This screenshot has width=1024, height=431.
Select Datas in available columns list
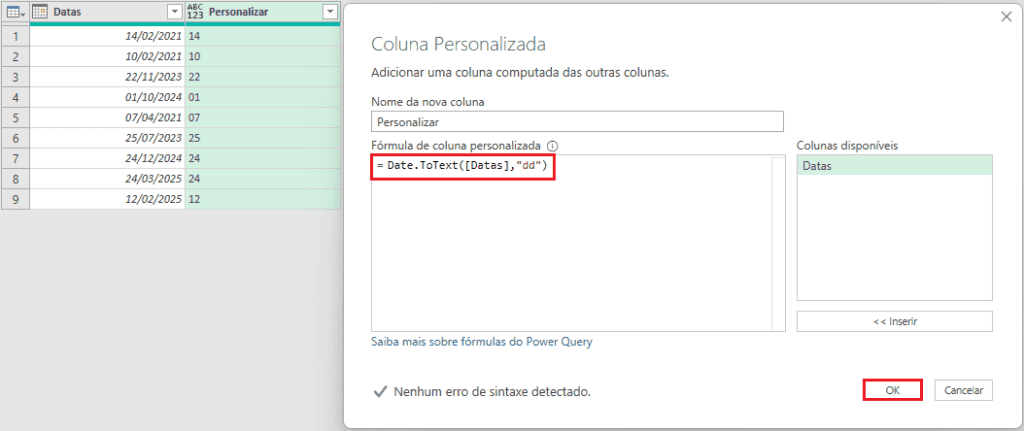pyautogui.click(x=895, y=166)
